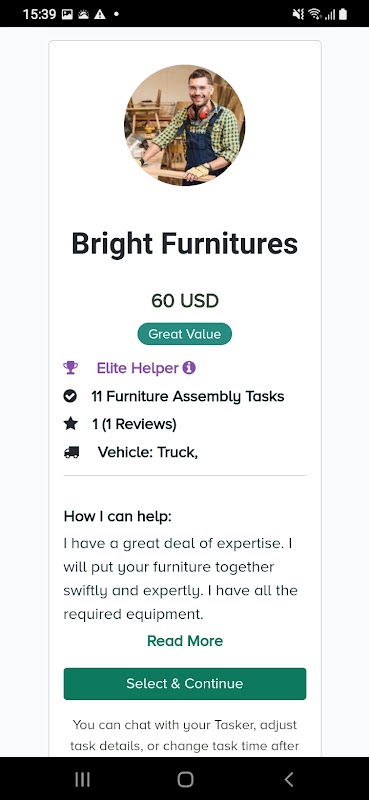The height and width of the screenshot is (800, 369).
Task: Open the Elite Helper info icon
Action: [x=189, y=367]
